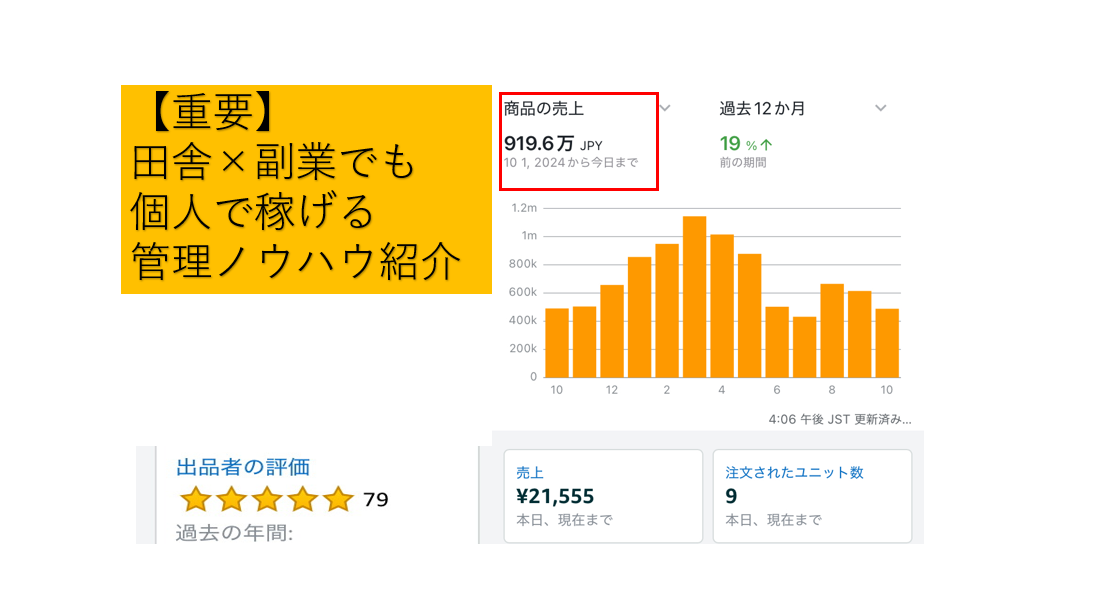Image resolution: width=1103 pixels, height=608 pixels.
Task: Click the yellow 【重要】 headline banner
Action: click(306, 189)
